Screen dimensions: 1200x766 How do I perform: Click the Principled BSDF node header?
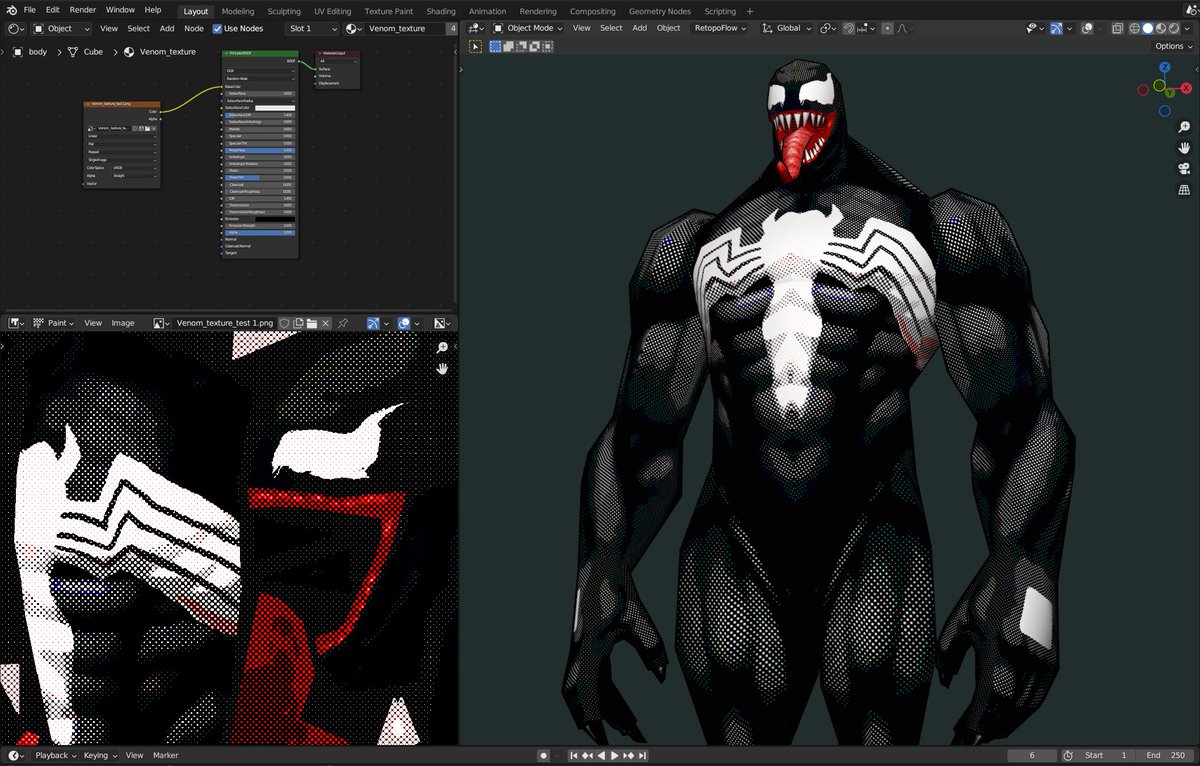coord(260,54)
